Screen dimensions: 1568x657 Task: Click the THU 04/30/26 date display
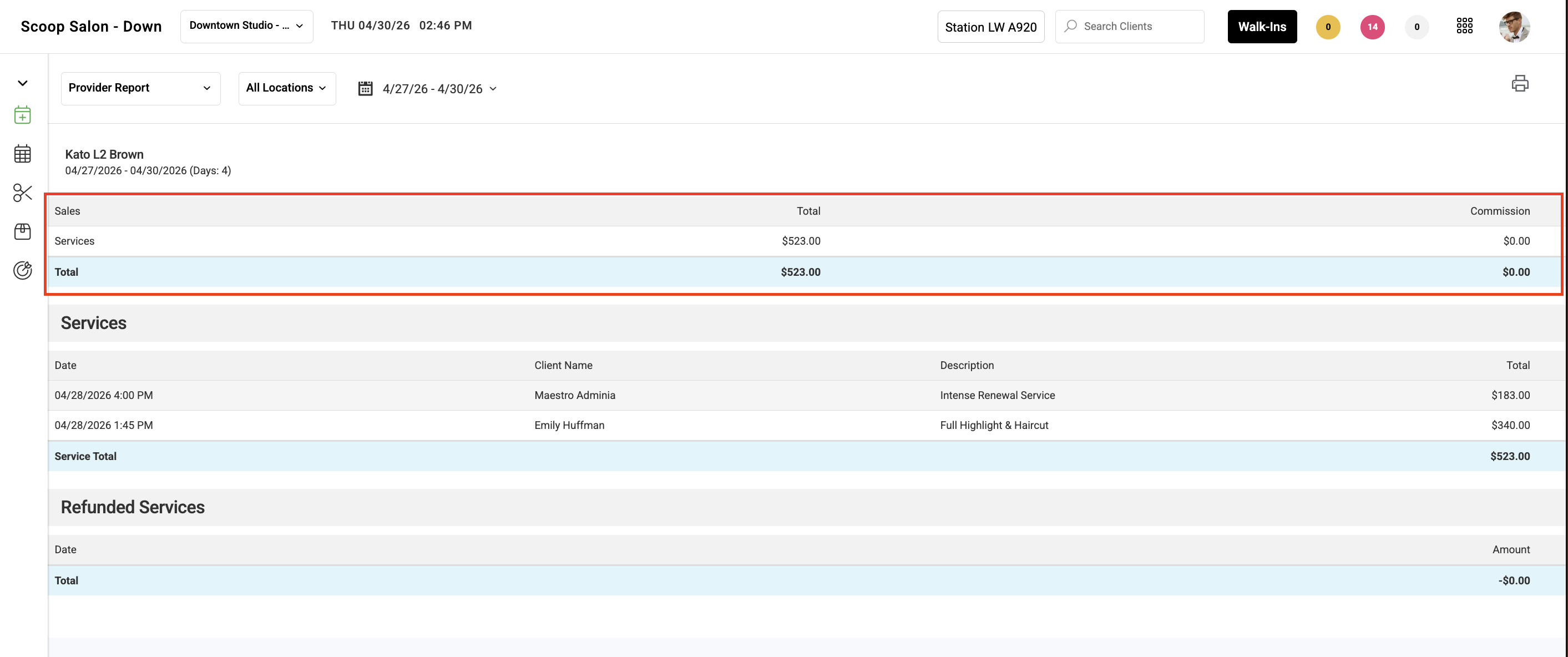(x=370, y=26)
